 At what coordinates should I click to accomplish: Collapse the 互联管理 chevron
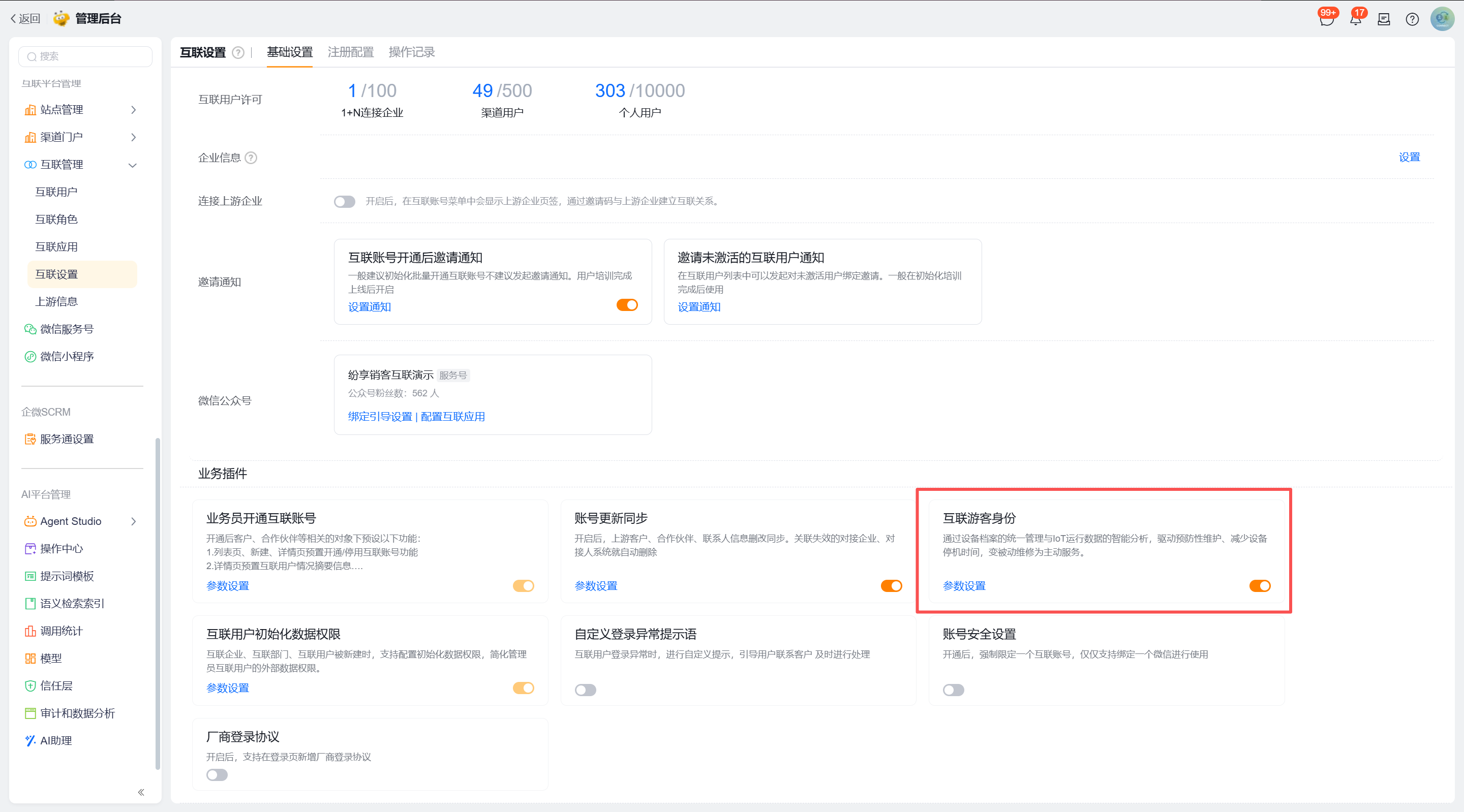tap(133, 165)
